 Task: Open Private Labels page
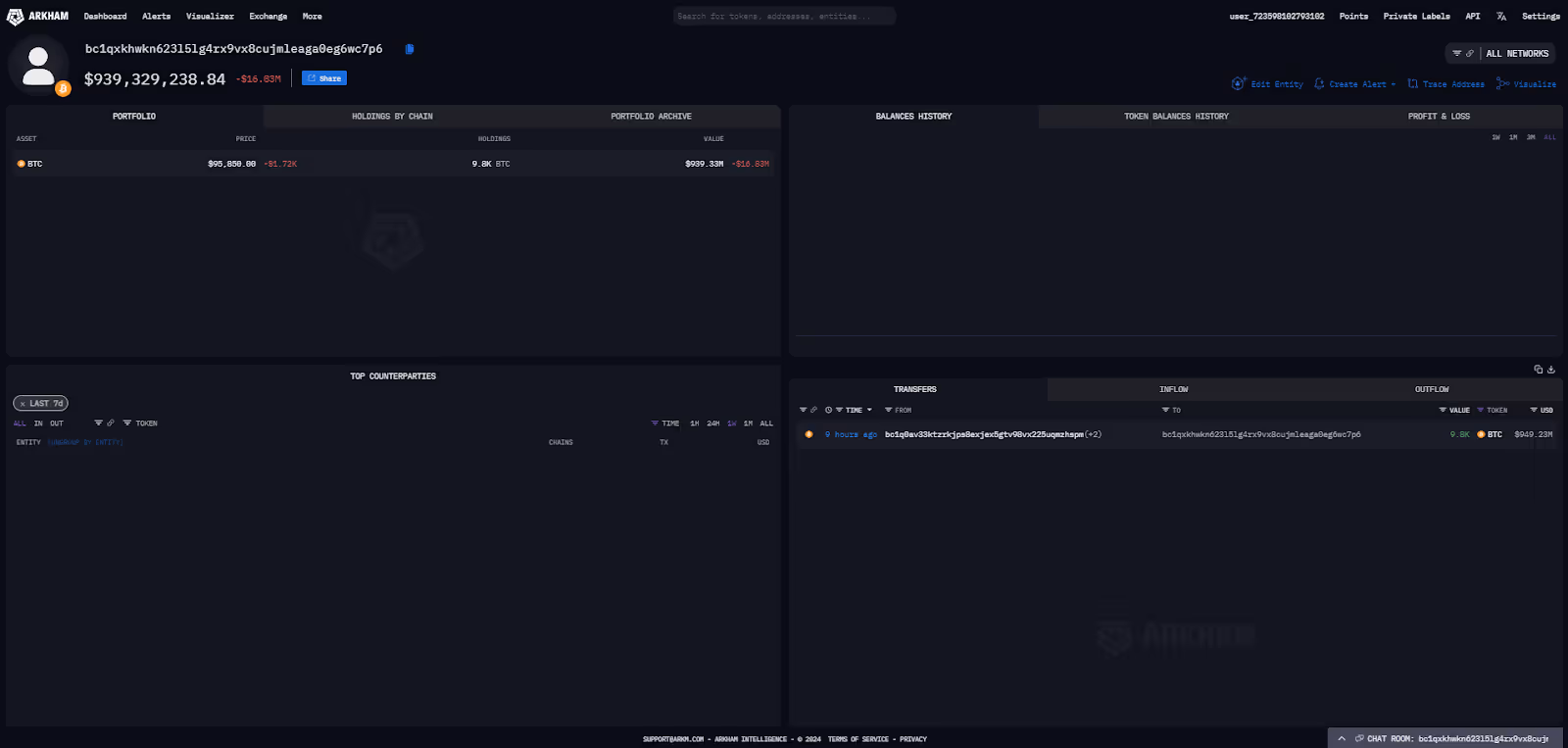[x=1416, y=17]
